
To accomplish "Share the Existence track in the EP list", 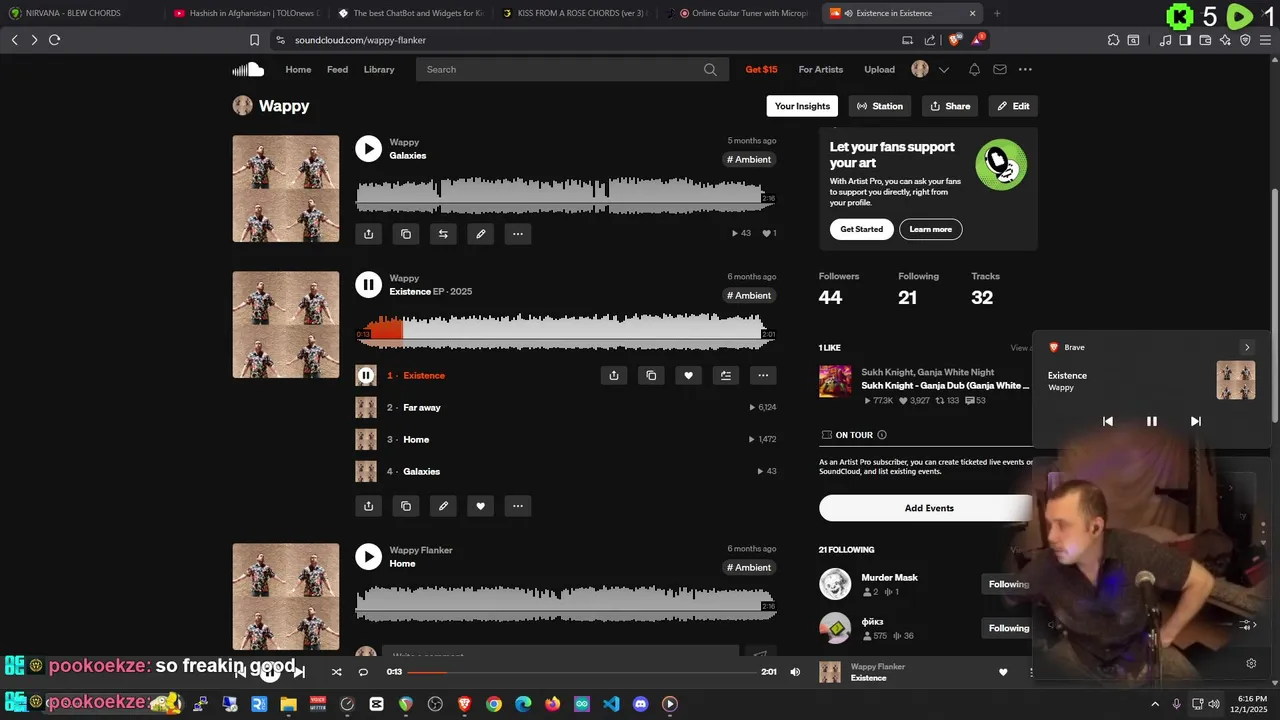I will click(x=614, y=375).
